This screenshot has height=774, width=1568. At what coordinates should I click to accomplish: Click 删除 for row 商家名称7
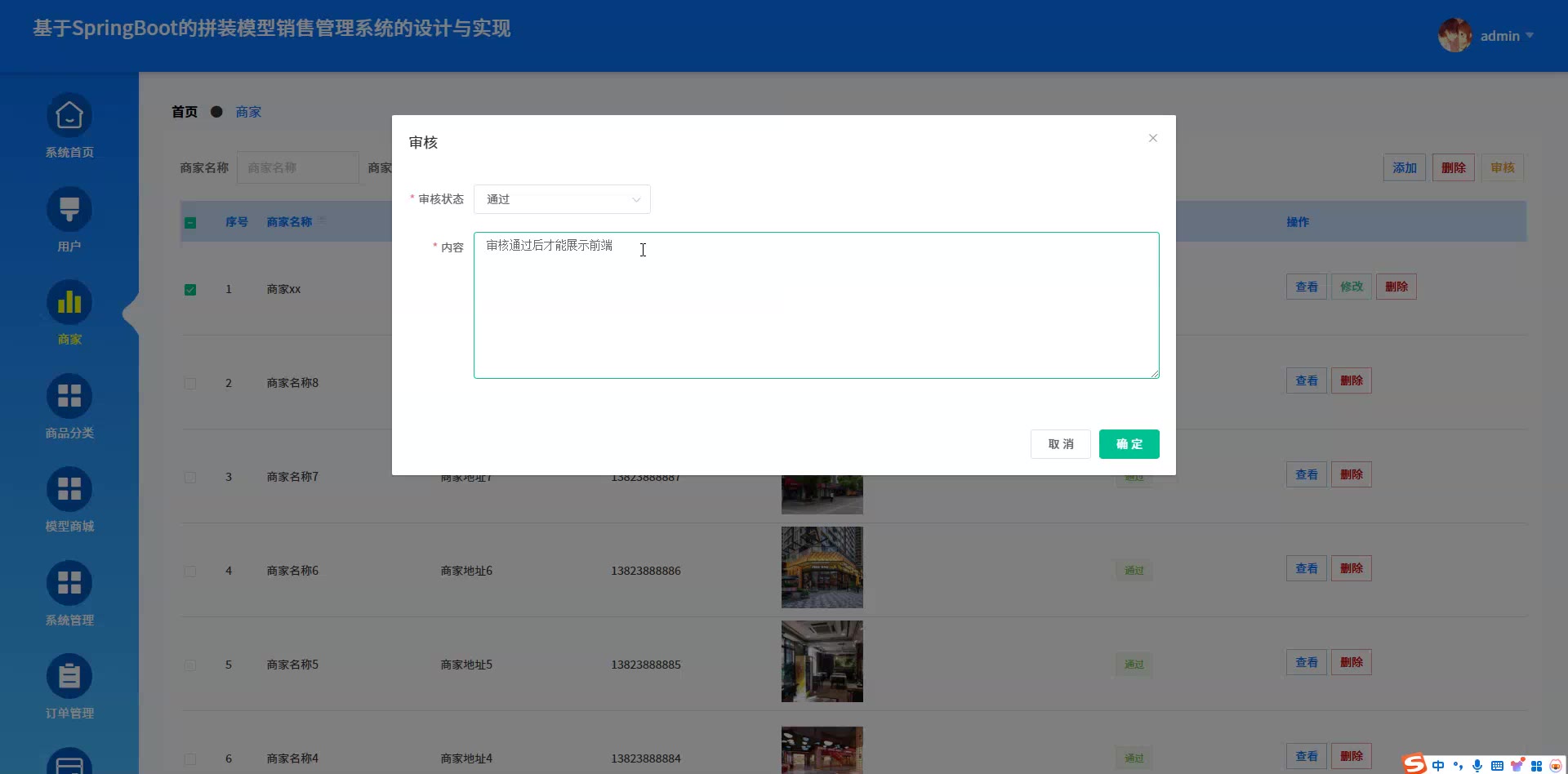coord(1352,474)
